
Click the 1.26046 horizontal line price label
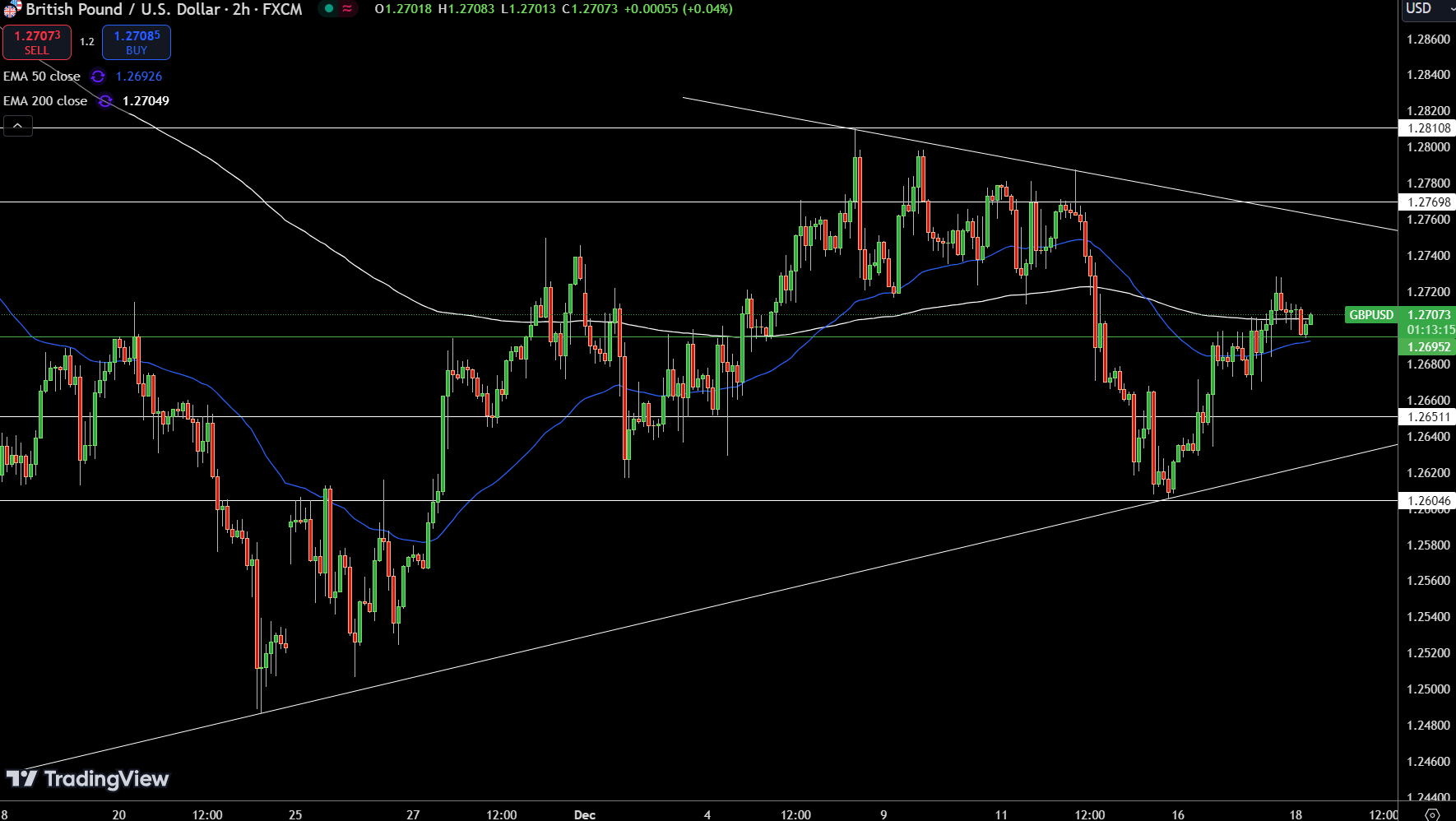[1428, 501]
